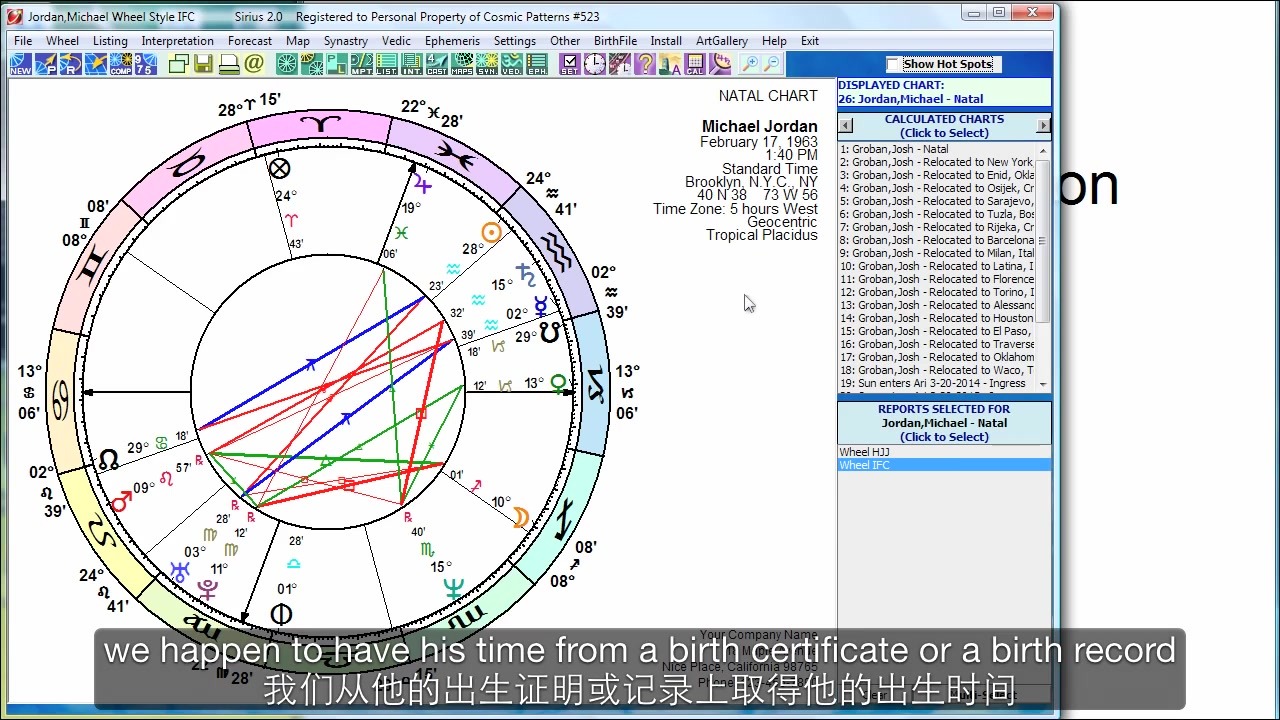Enable the Show Hot Spots checkbox
The image size is (1280, 720).
coord(893,64)
